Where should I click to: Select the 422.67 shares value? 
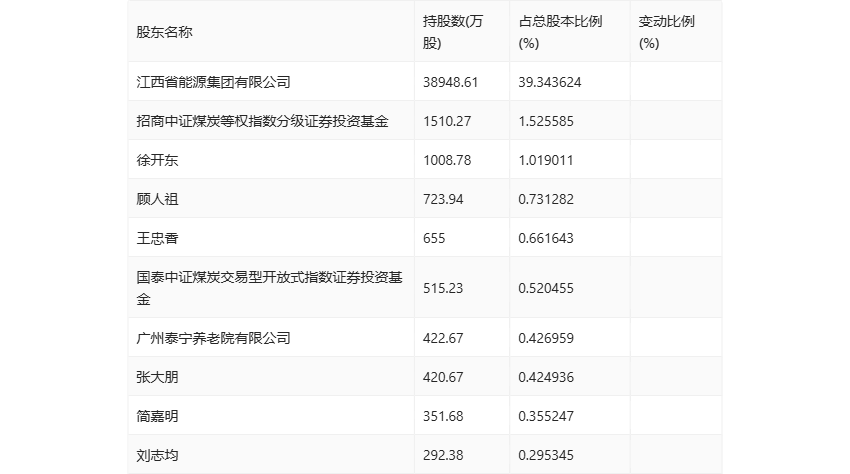[443, 338]
